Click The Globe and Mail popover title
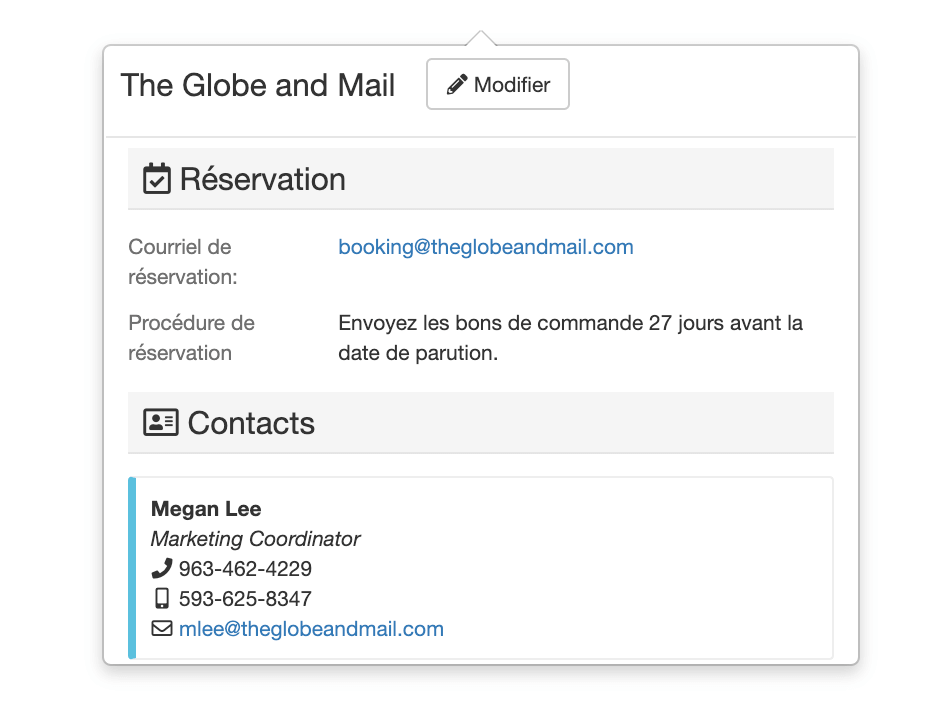Screen dimensions: 952x708 258,86
